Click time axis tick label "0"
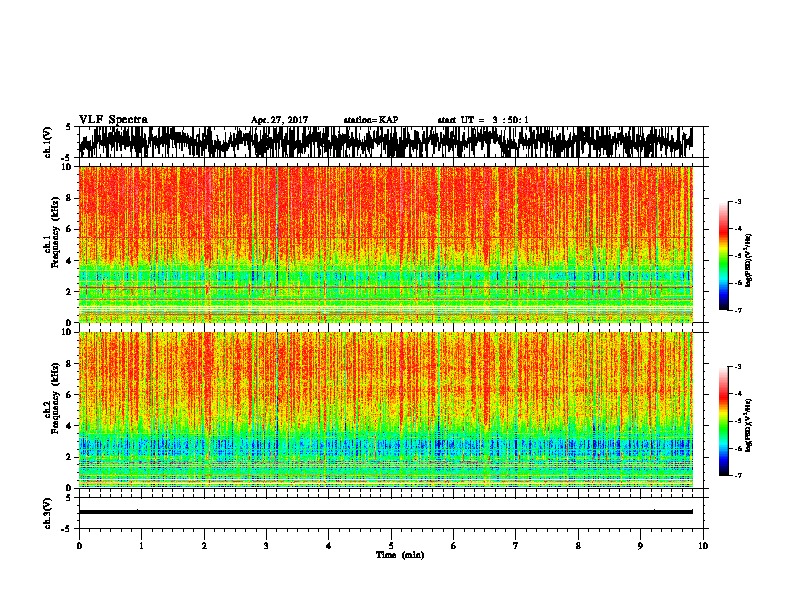 (x=79, y=546)
